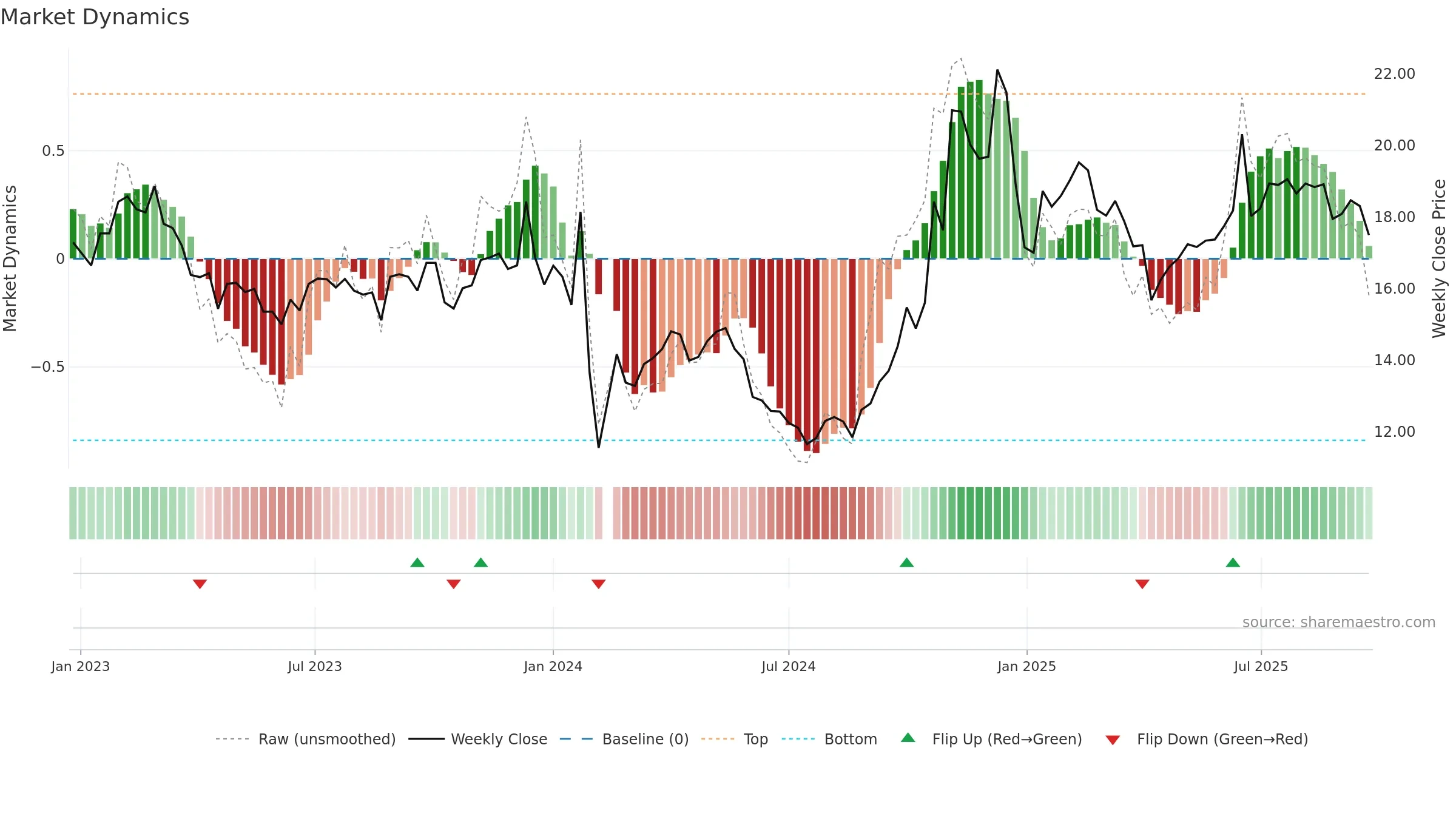Screen dimensions: 1456x819
Task: Click the Jan 2025 axis label
Action: [x=1027, y=666]
